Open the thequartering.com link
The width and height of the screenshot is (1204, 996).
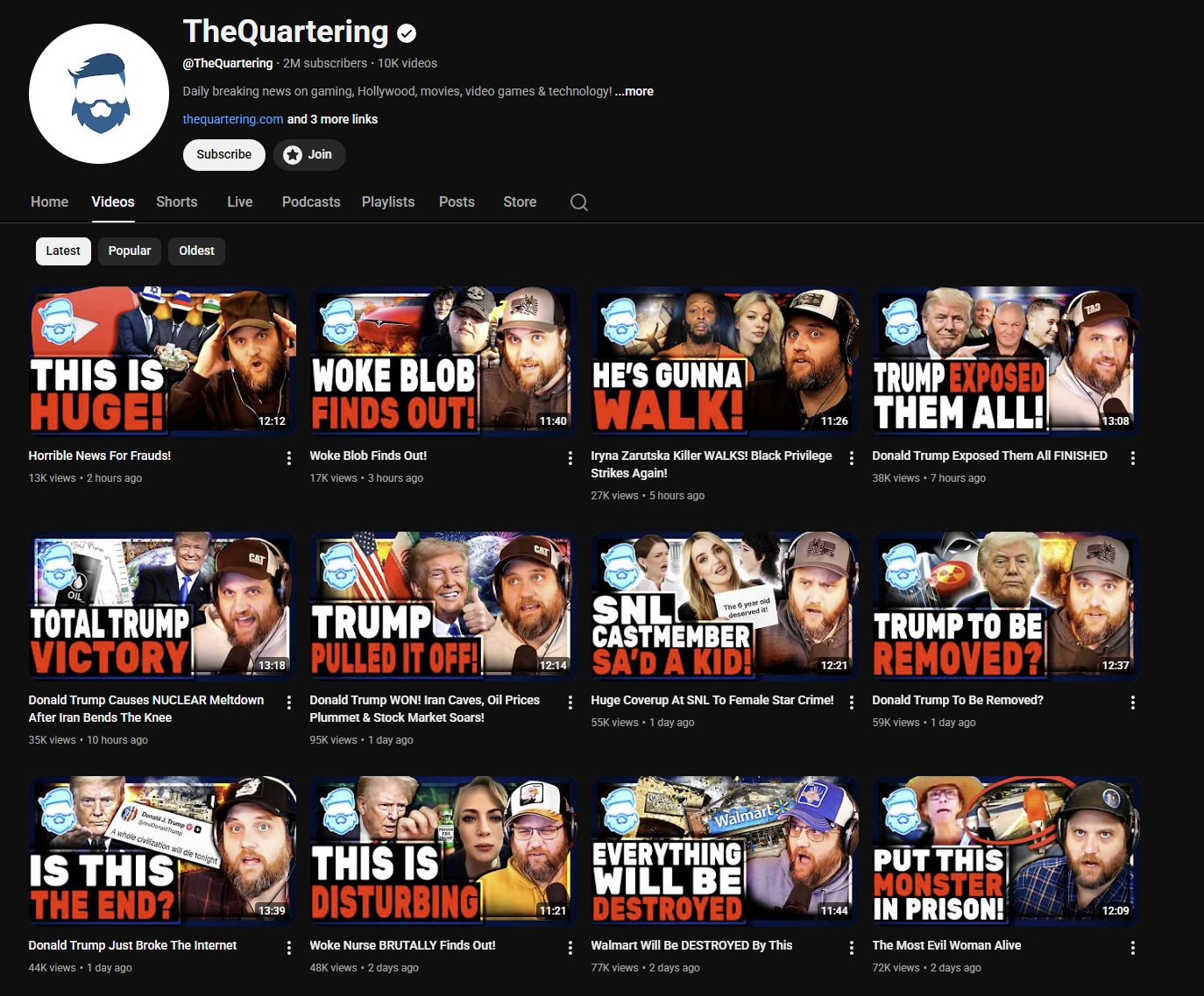[x=233, y=119]
